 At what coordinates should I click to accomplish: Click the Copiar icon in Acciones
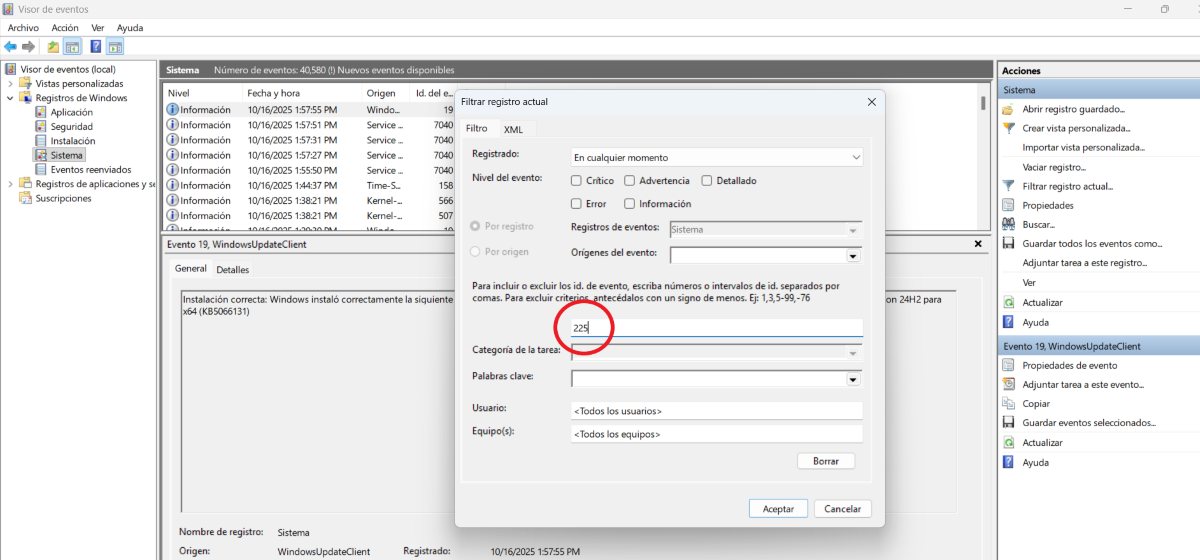click(x=1009, y=404)
